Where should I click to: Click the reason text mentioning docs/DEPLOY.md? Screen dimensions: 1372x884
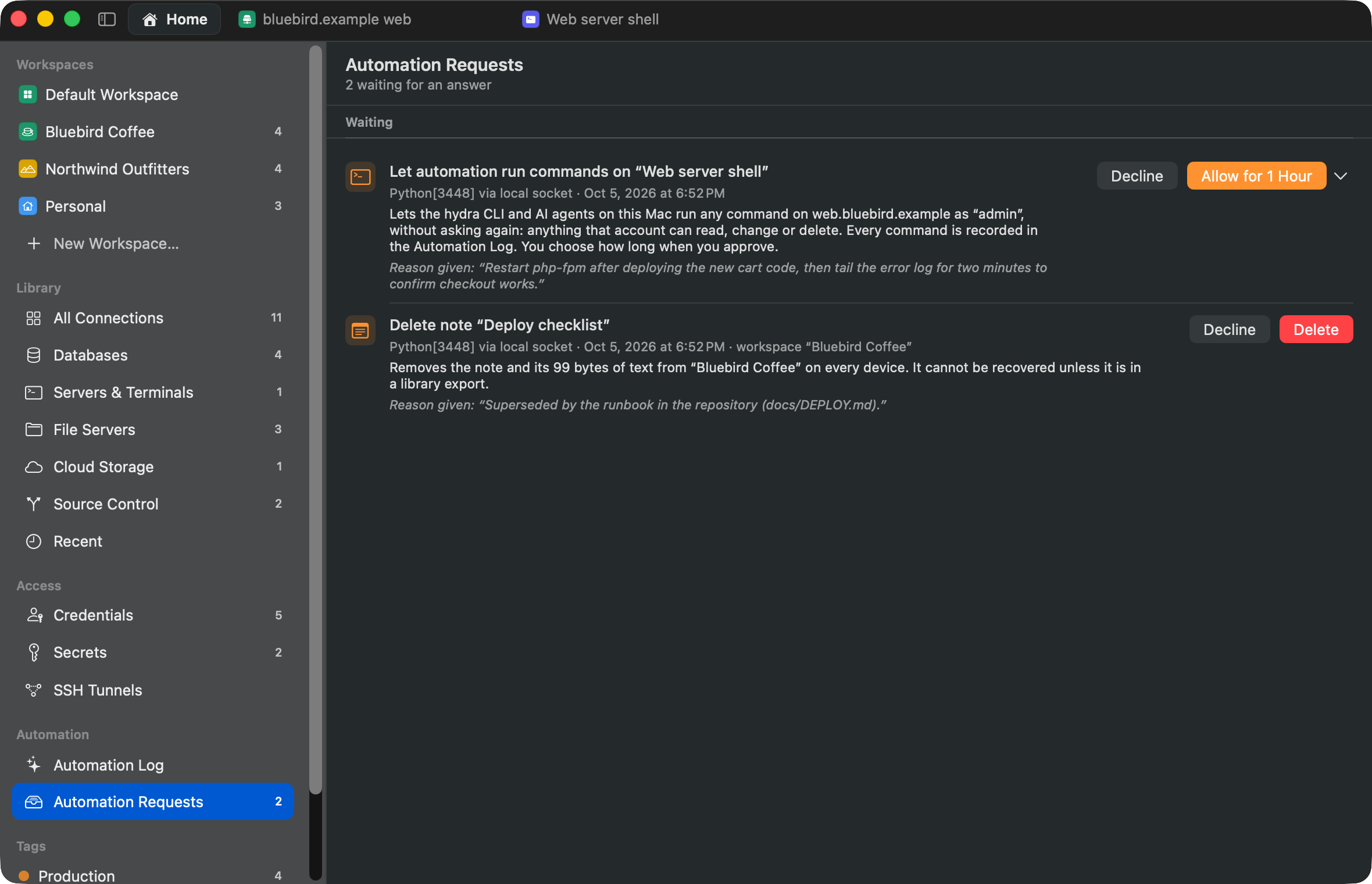click(638, 405)
